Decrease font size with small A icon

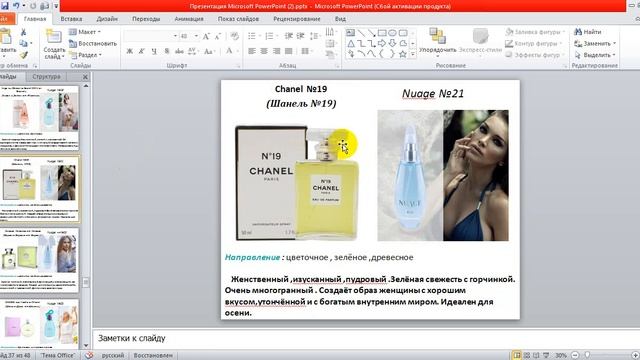(x=218, y=36)
